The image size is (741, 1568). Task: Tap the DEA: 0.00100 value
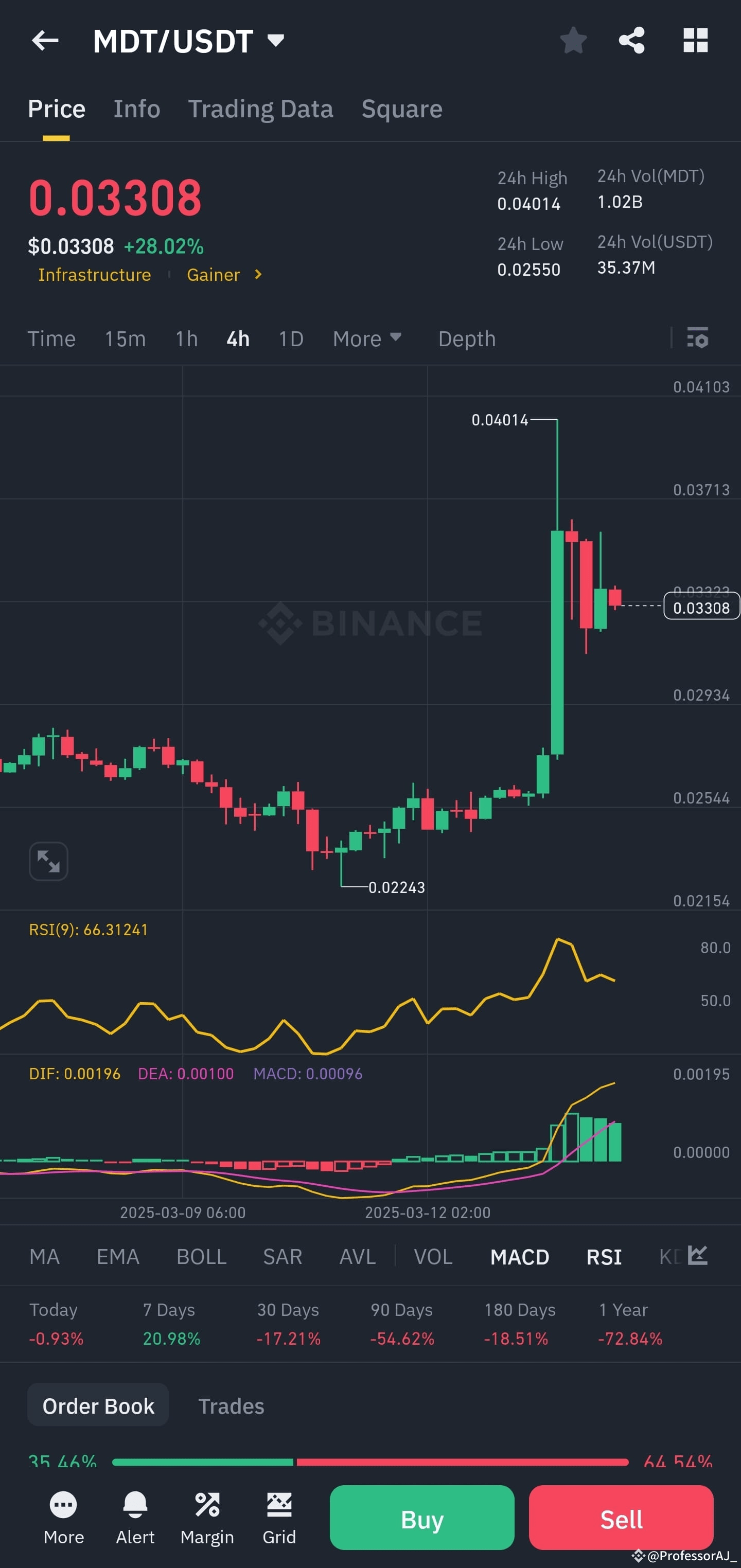(186, 1074)
